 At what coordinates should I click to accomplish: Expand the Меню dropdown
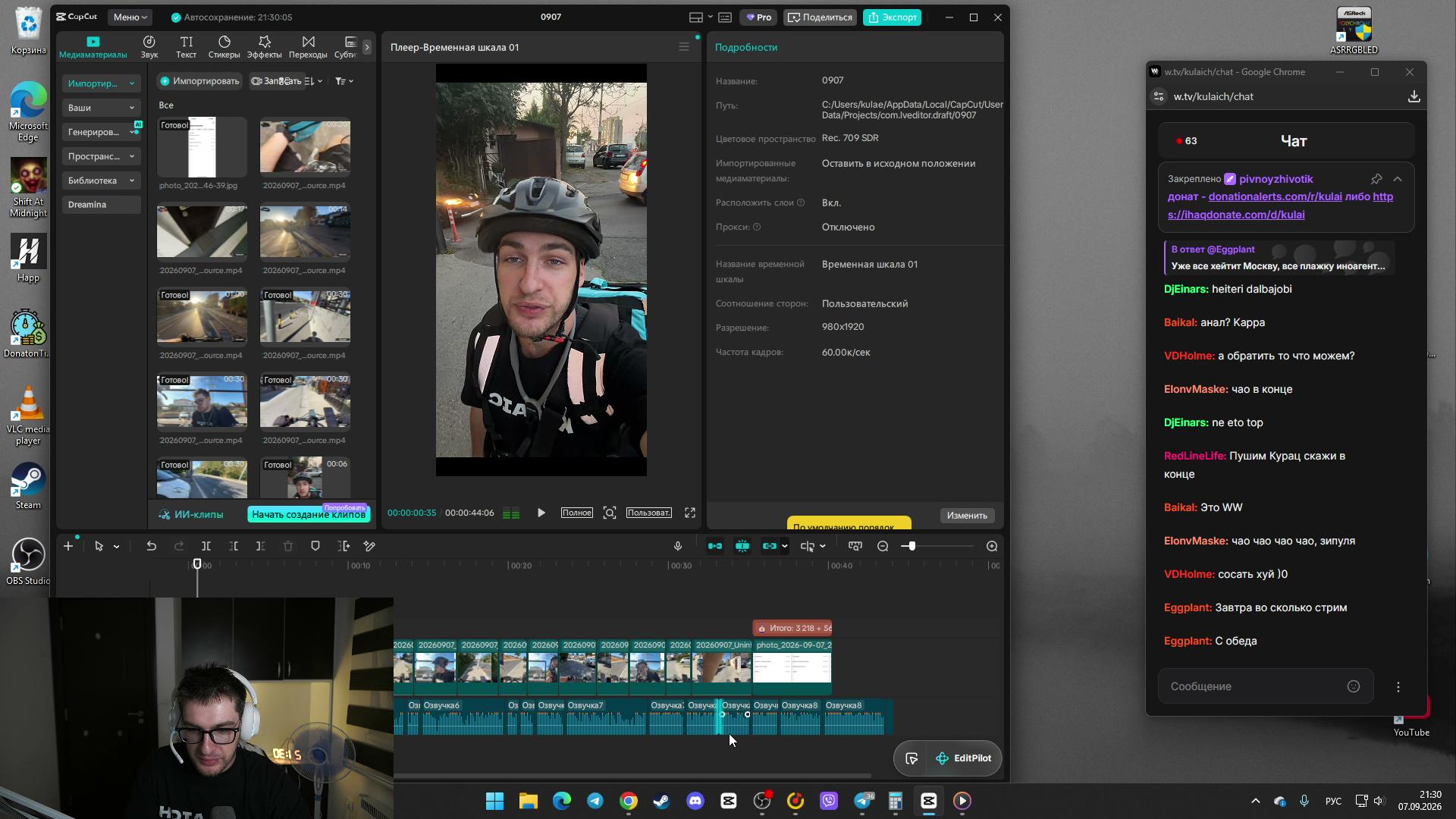pos(130,17)
